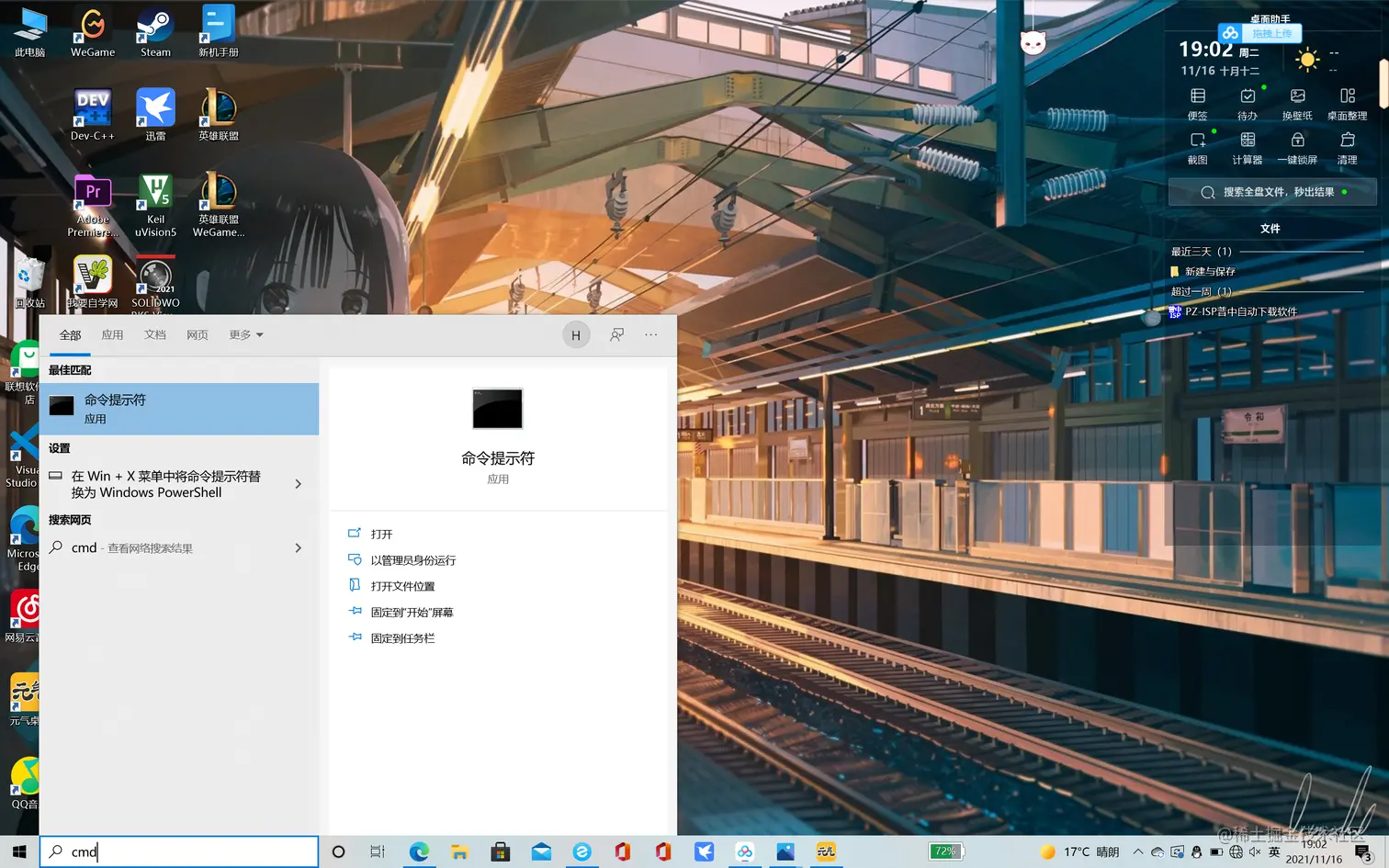Click the 72% battery indicator on the taskbar

[x=945, y=851]
